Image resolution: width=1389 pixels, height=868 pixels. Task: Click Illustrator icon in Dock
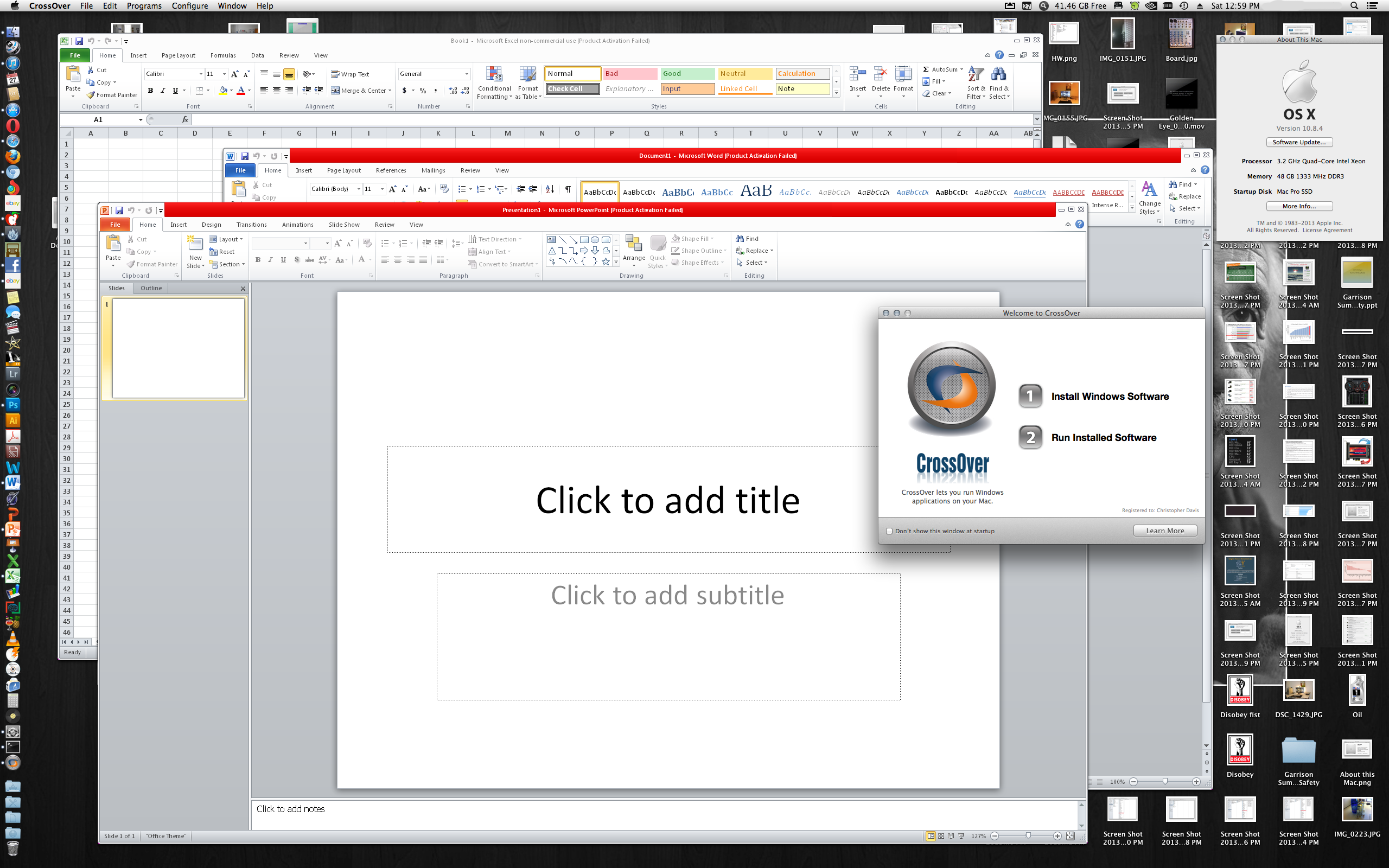[12, 420]
